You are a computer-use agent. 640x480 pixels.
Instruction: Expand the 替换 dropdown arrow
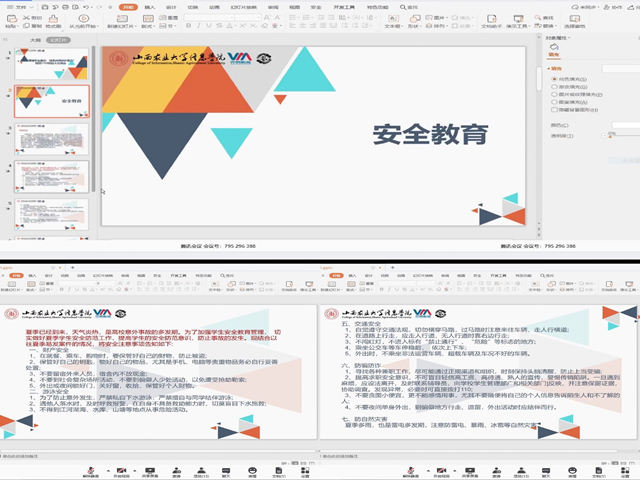pyautogui.click(x=556, y=26)
